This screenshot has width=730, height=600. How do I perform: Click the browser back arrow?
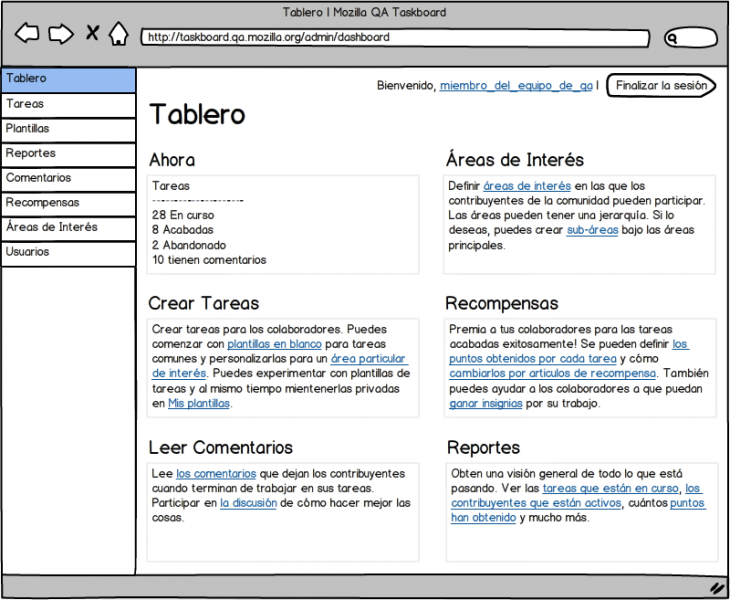[x=27, y=34]
